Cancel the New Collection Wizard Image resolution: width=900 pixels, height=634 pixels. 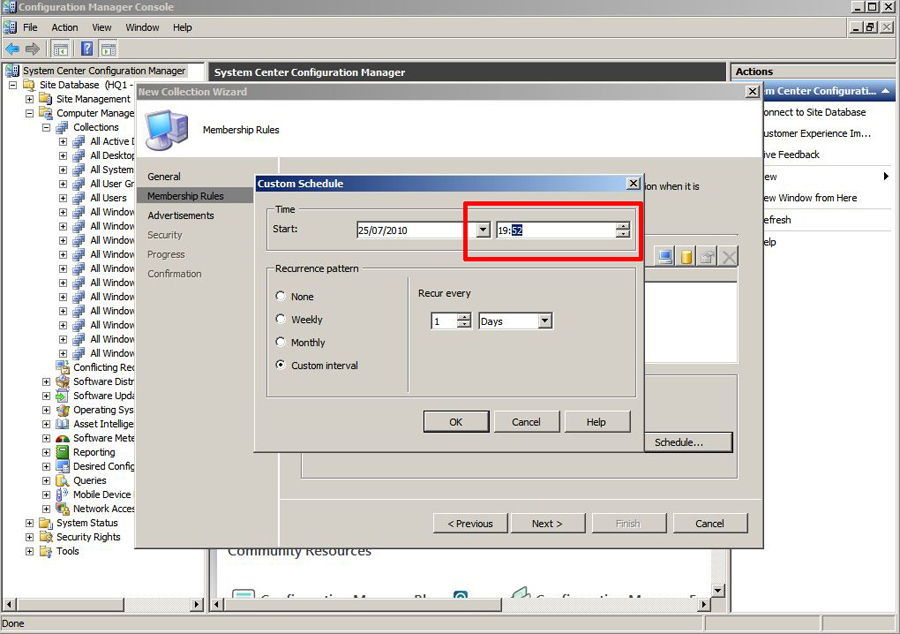tap(709, 523)
